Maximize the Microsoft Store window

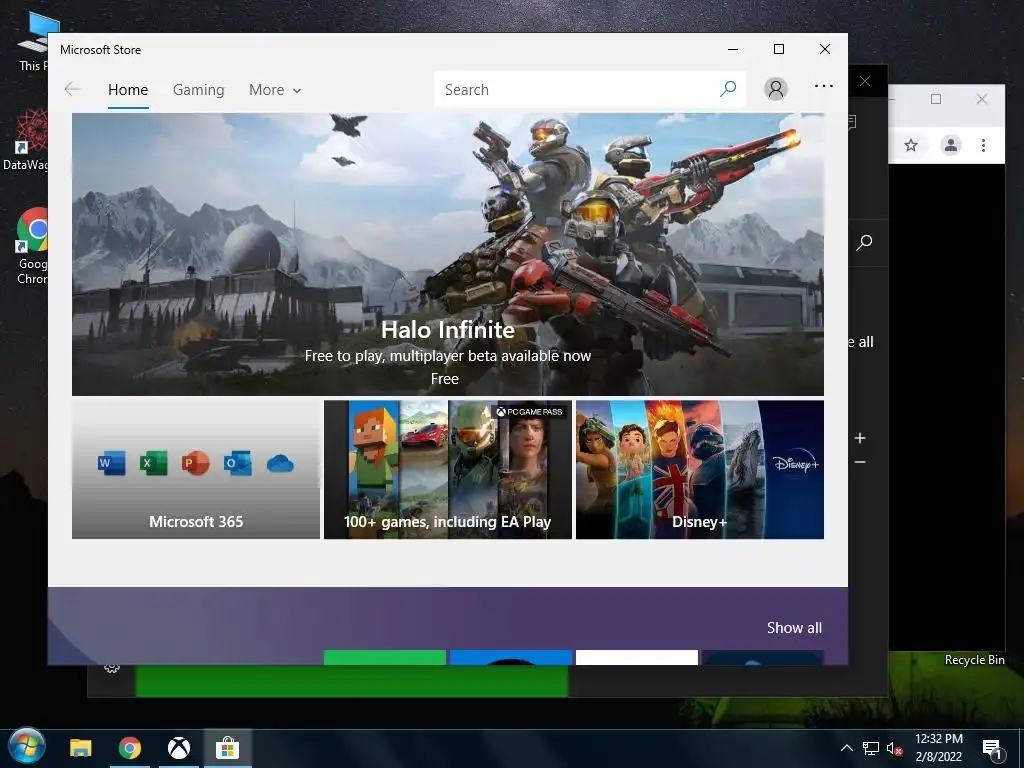click(x=779, y=49)
